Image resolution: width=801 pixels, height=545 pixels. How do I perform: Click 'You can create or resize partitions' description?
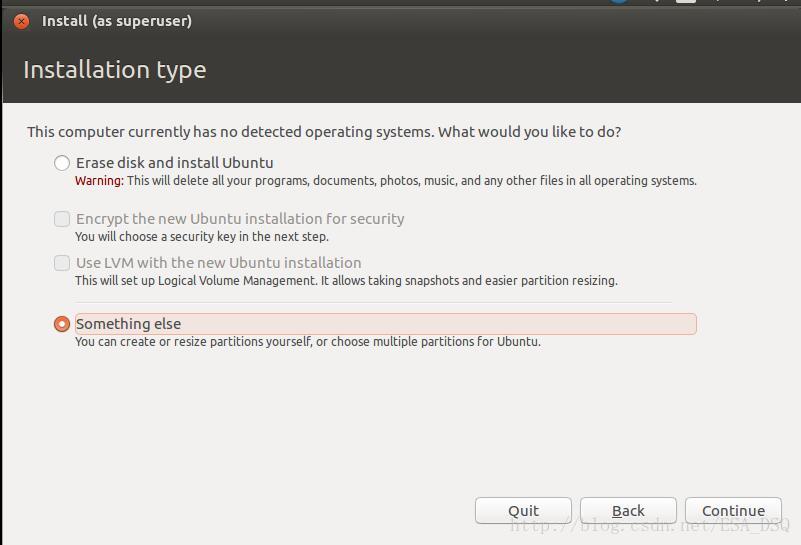[308, 342]
